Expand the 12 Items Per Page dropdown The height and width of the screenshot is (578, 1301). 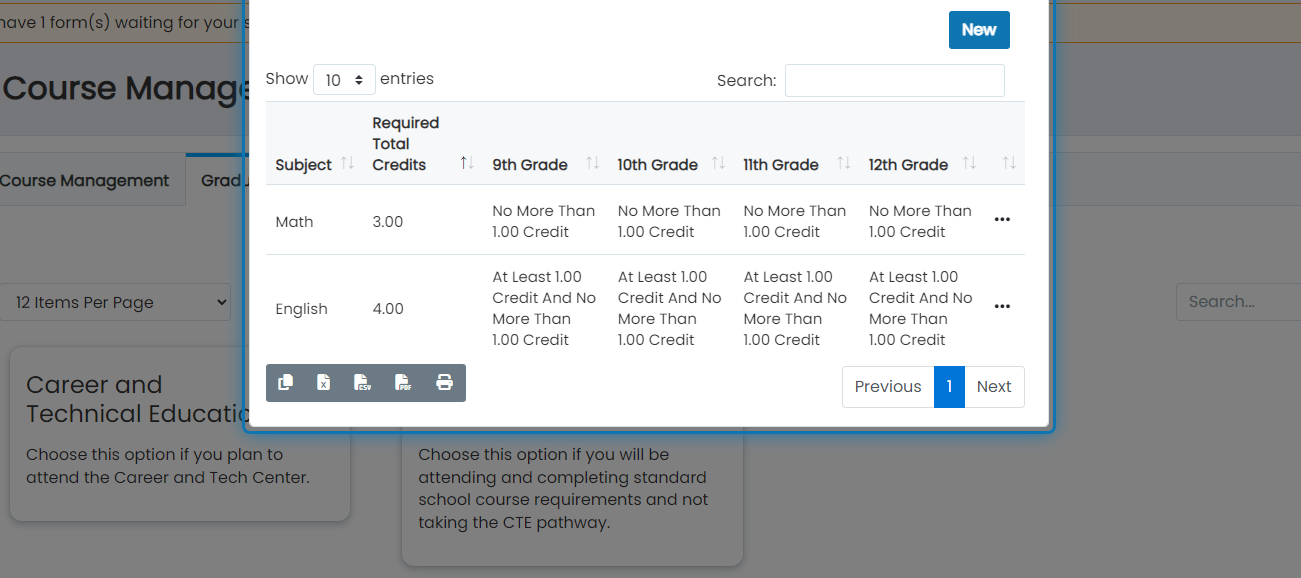(115, 302)
